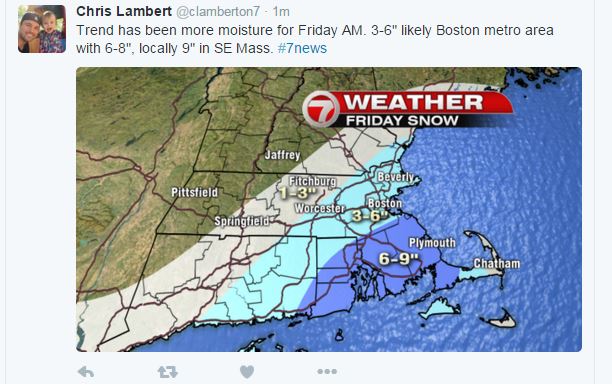Click the 3-6" snowfall label near Boston
This screenshot has height=384, width=612.
coord(370,216)
